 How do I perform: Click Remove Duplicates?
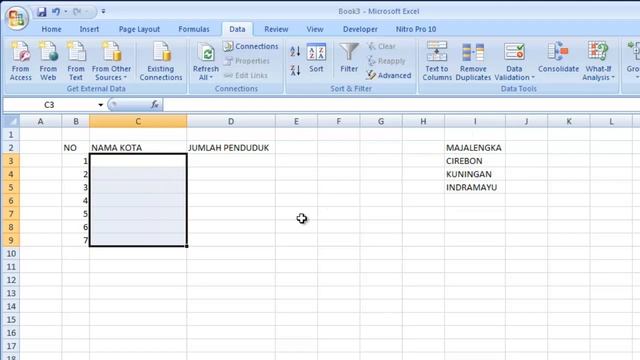(473, 61)
